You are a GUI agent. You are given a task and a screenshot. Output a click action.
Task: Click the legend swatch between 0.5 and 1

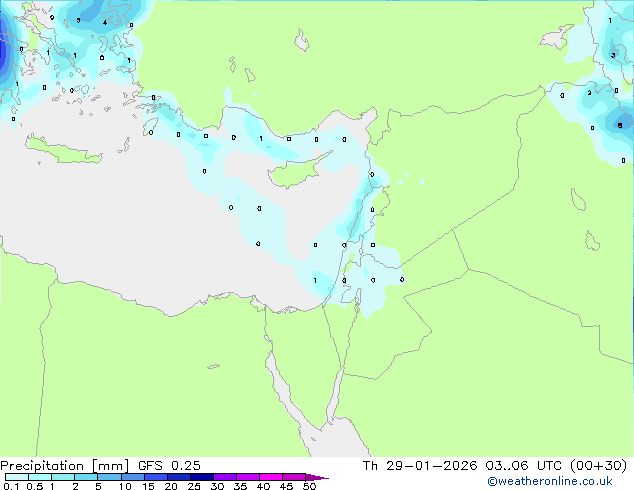(x=40, y=477)
